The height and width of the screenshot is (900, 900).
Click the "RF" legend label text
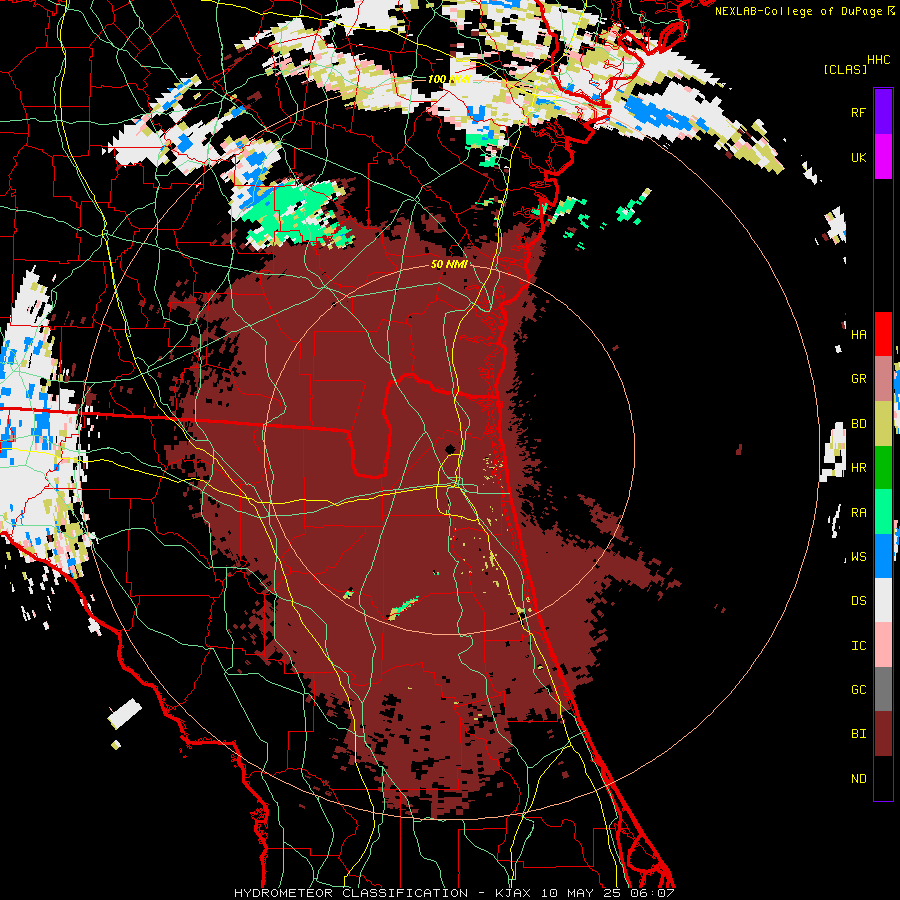click(x=858, y=112)
